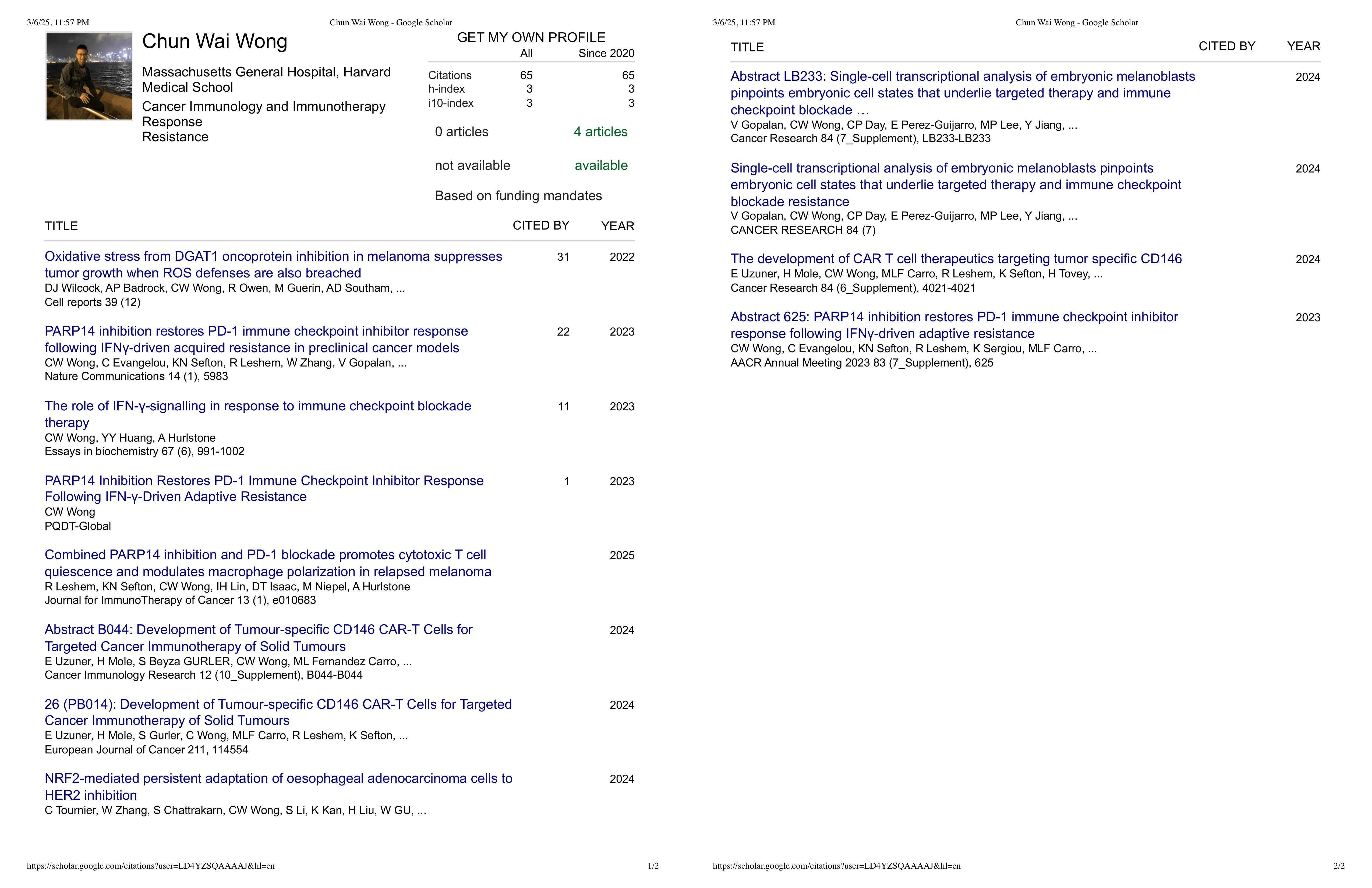
Task: Click the scholar.google.com URL on page two footer
Action: 836,866
